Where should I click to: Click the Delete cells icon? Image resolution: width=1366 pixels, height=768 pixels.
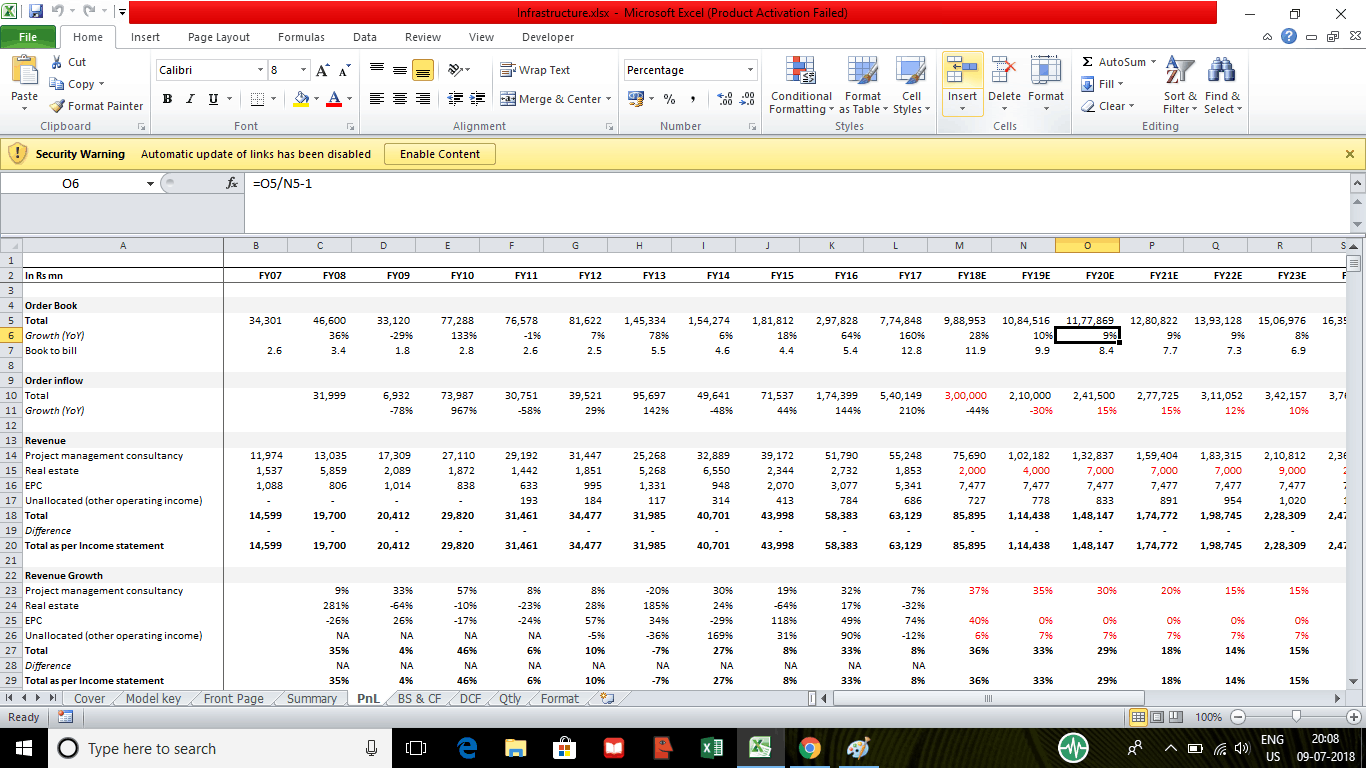tap(1004, 72)
